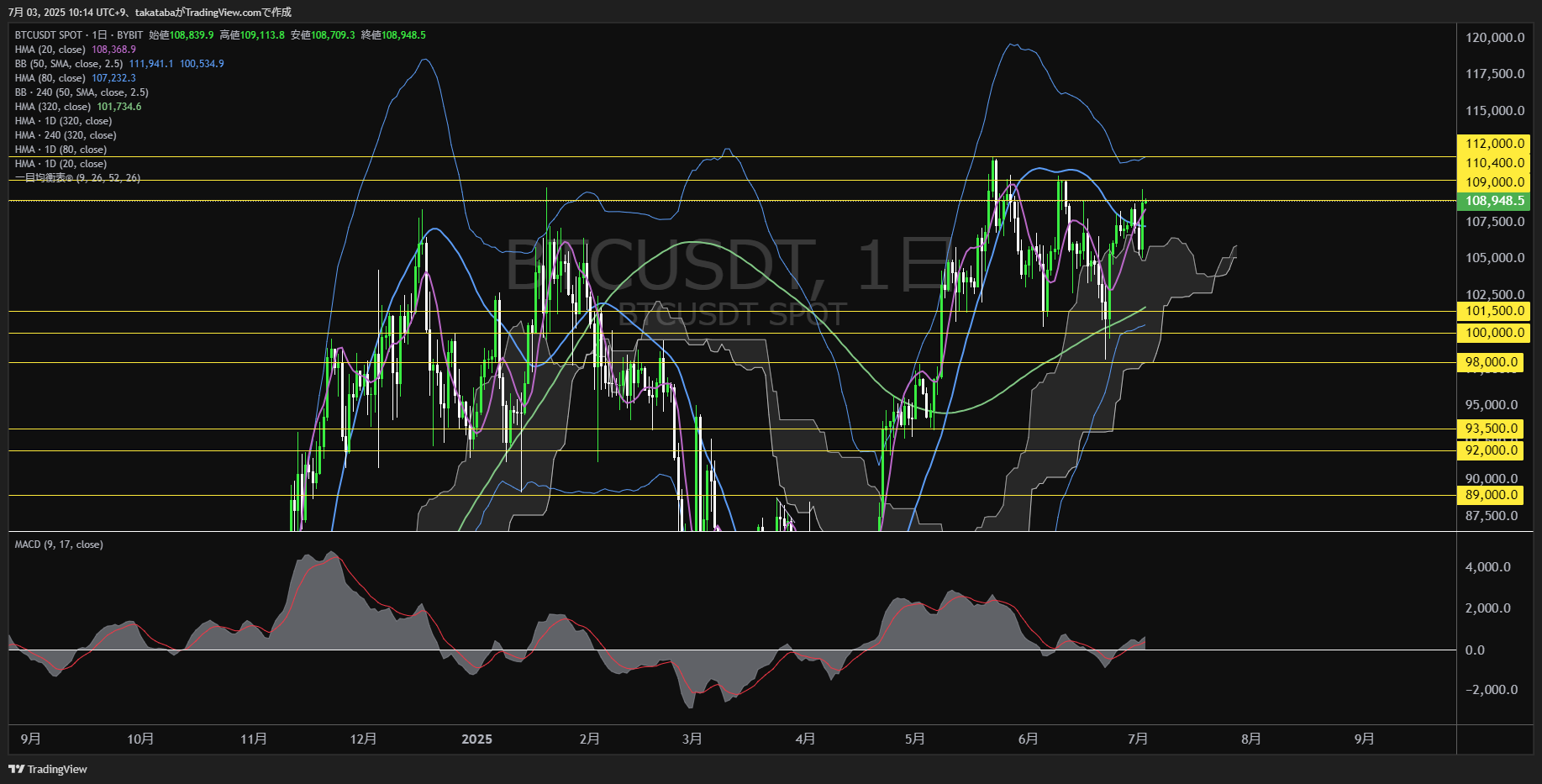Click the MACD axis value 2,000.0
The width and height of the screenshot is (1542, 784).
pos(1487,608)
